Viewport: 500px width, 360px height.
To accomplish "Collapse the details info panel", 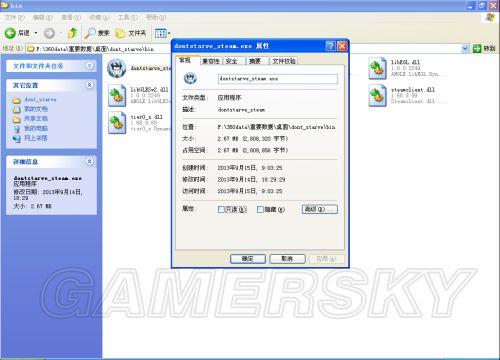I will (89, 161).
